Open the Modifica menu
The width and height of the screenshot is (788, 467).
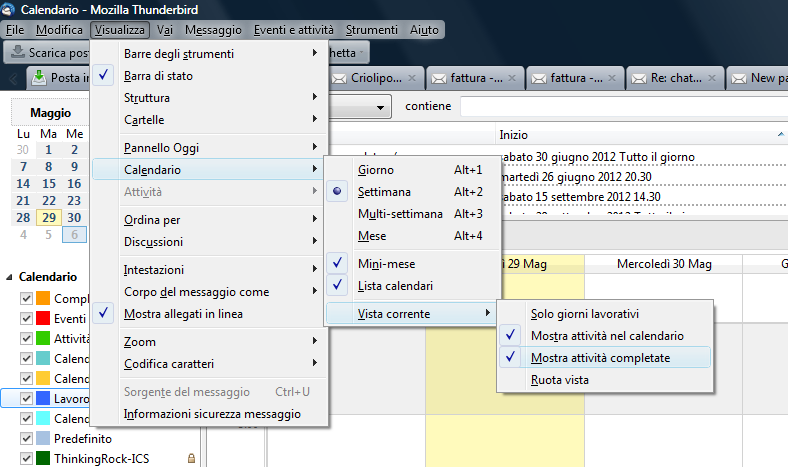(59, 30)
